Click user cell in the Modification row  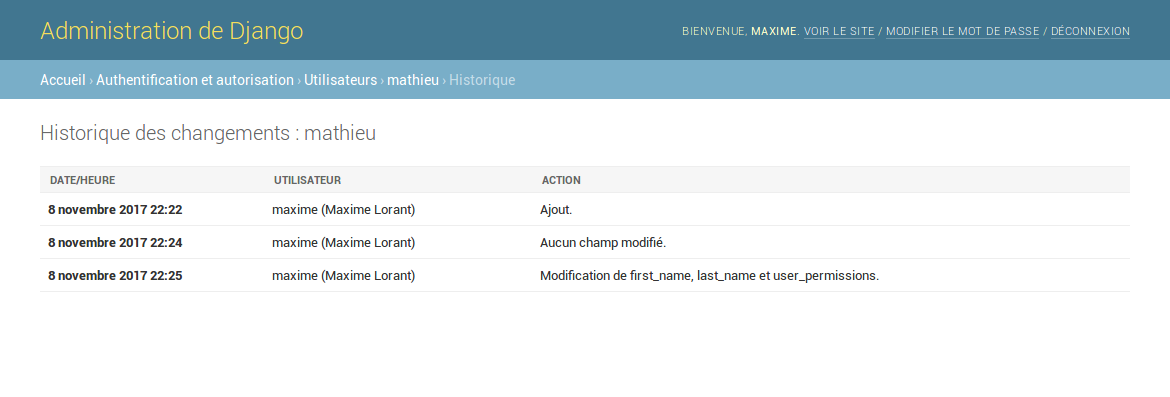[x=343, y=275]
